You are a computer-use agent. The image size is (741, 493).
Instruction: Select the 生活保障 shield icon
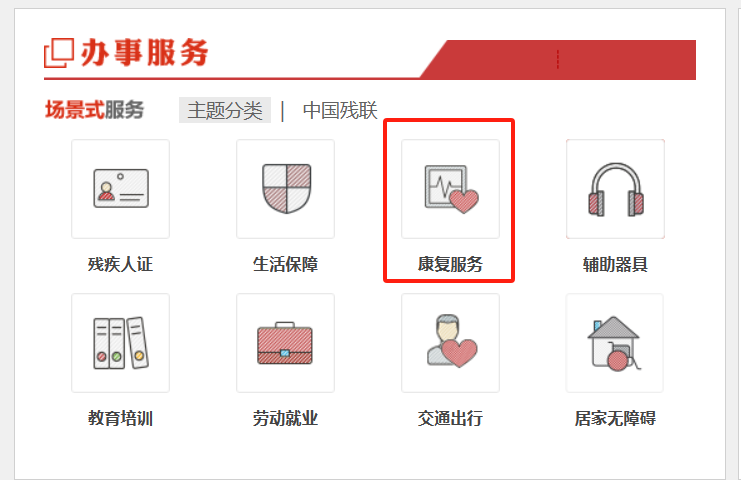[x=285, y=189]
